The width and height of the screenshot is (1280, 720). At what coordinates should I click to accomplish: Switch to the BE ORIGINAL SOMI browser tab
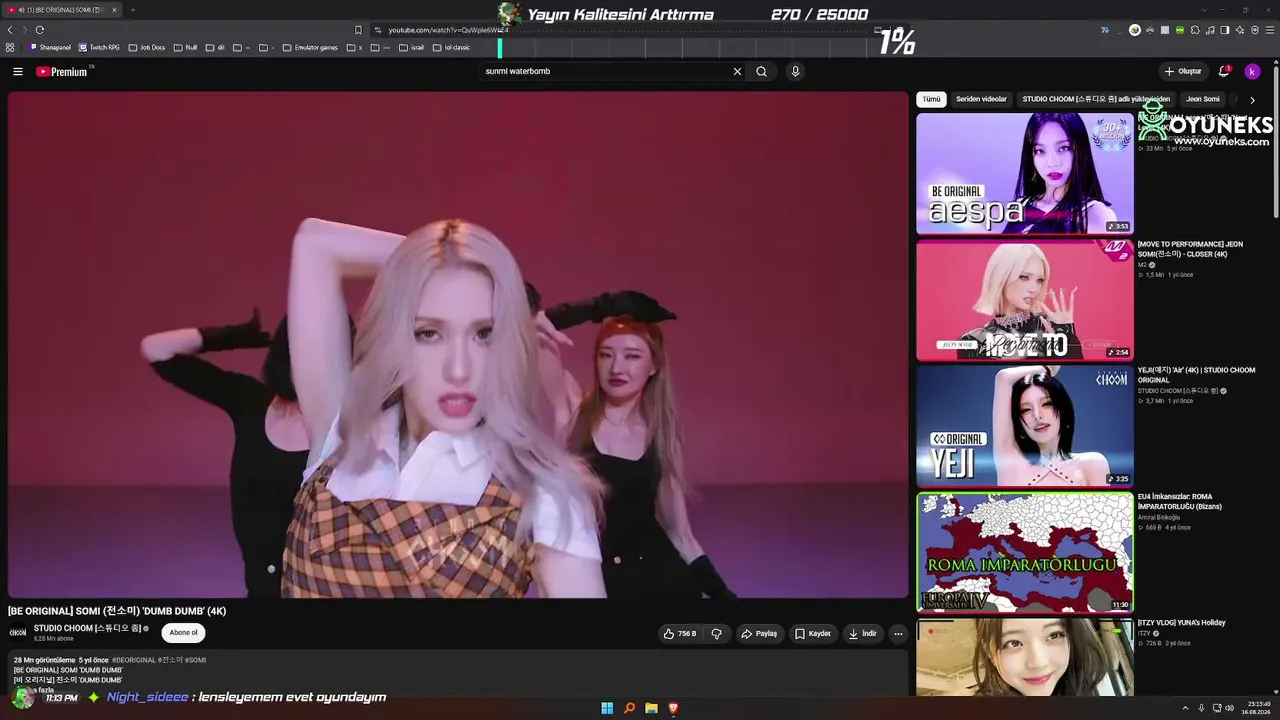coord(61,10)
